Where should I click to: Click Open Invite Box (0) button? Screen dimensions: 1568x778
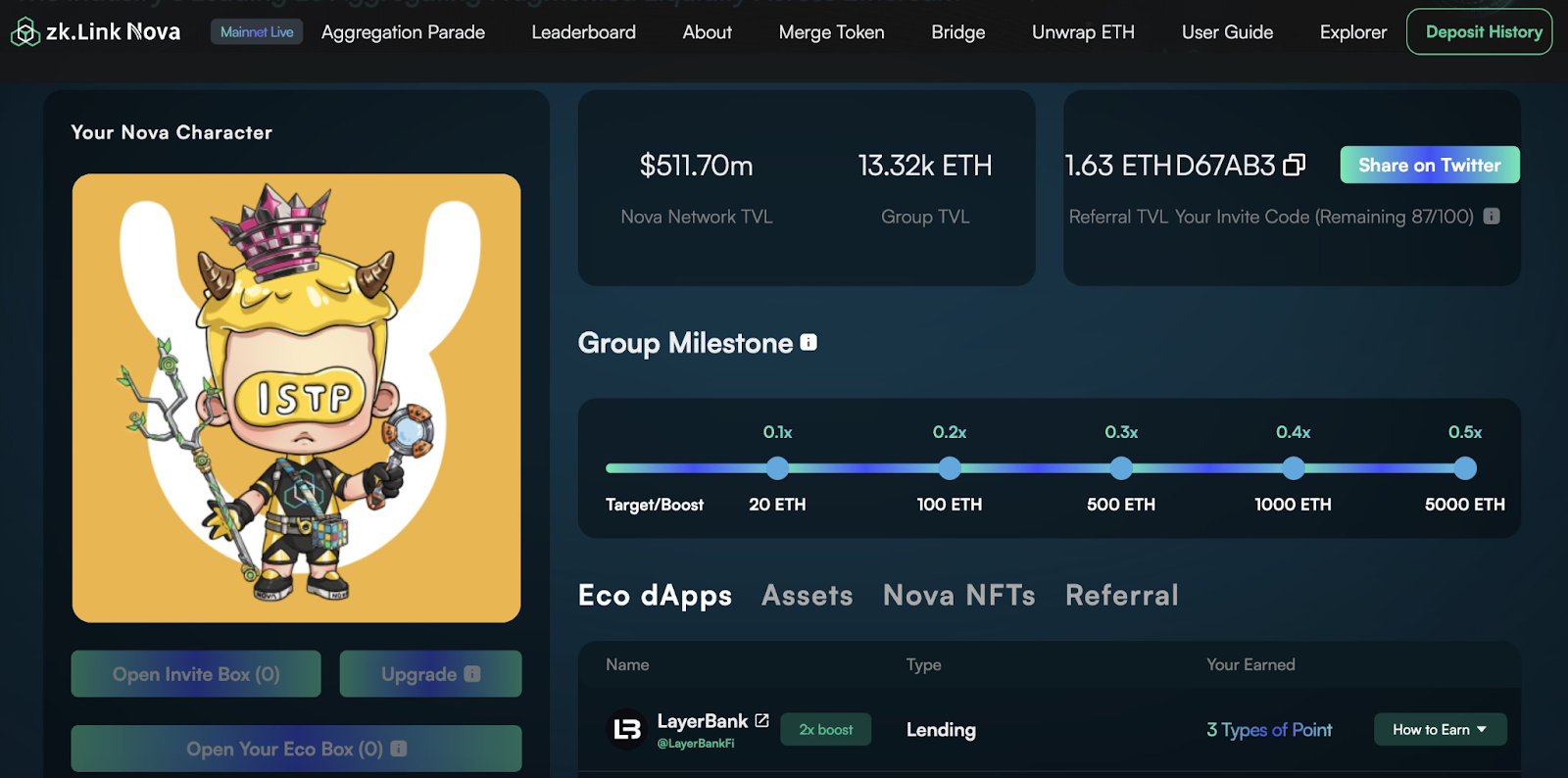(196, 674)
